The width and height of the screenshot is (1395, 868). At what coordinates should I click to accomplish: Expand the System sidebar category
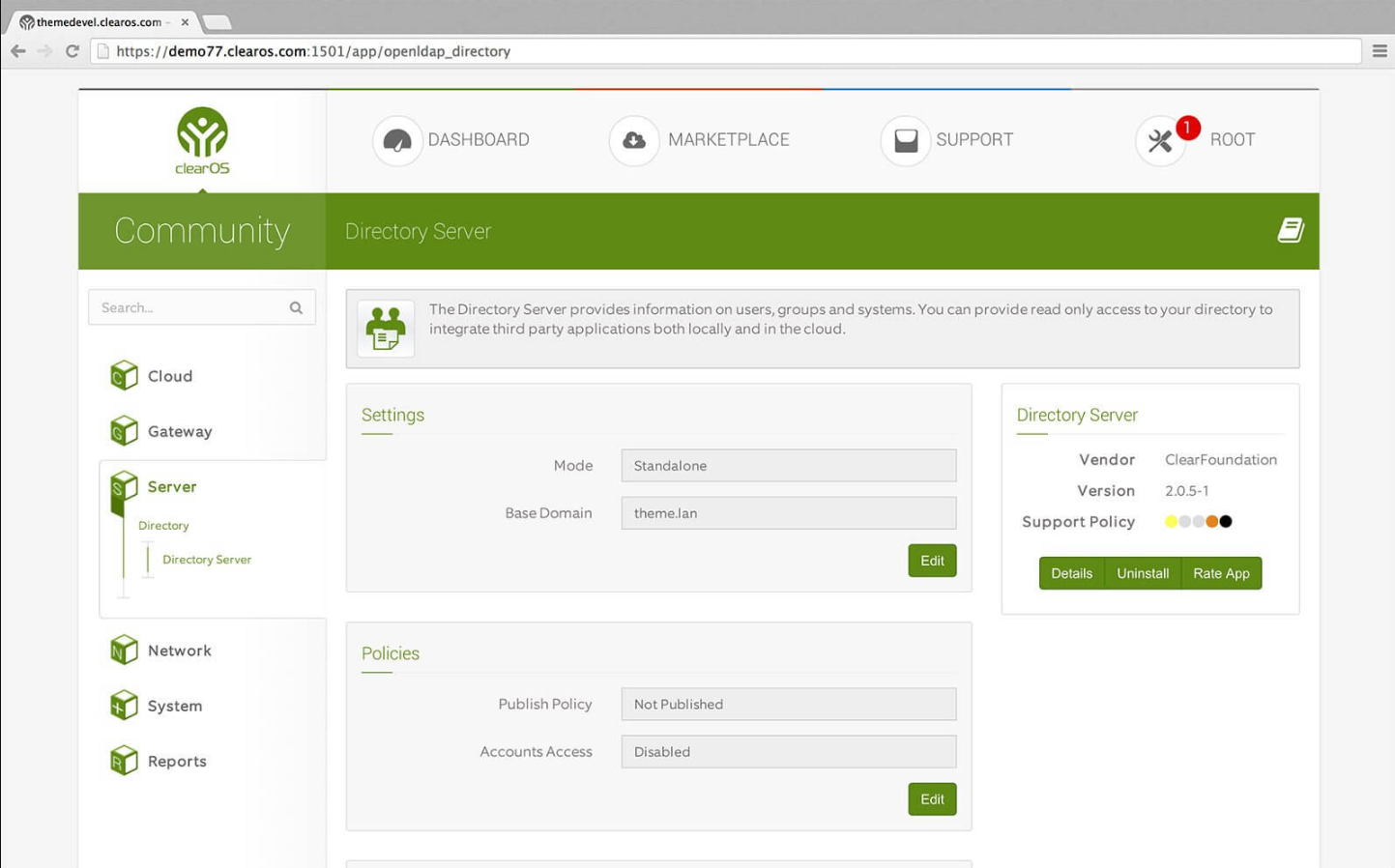click(174, 706)
